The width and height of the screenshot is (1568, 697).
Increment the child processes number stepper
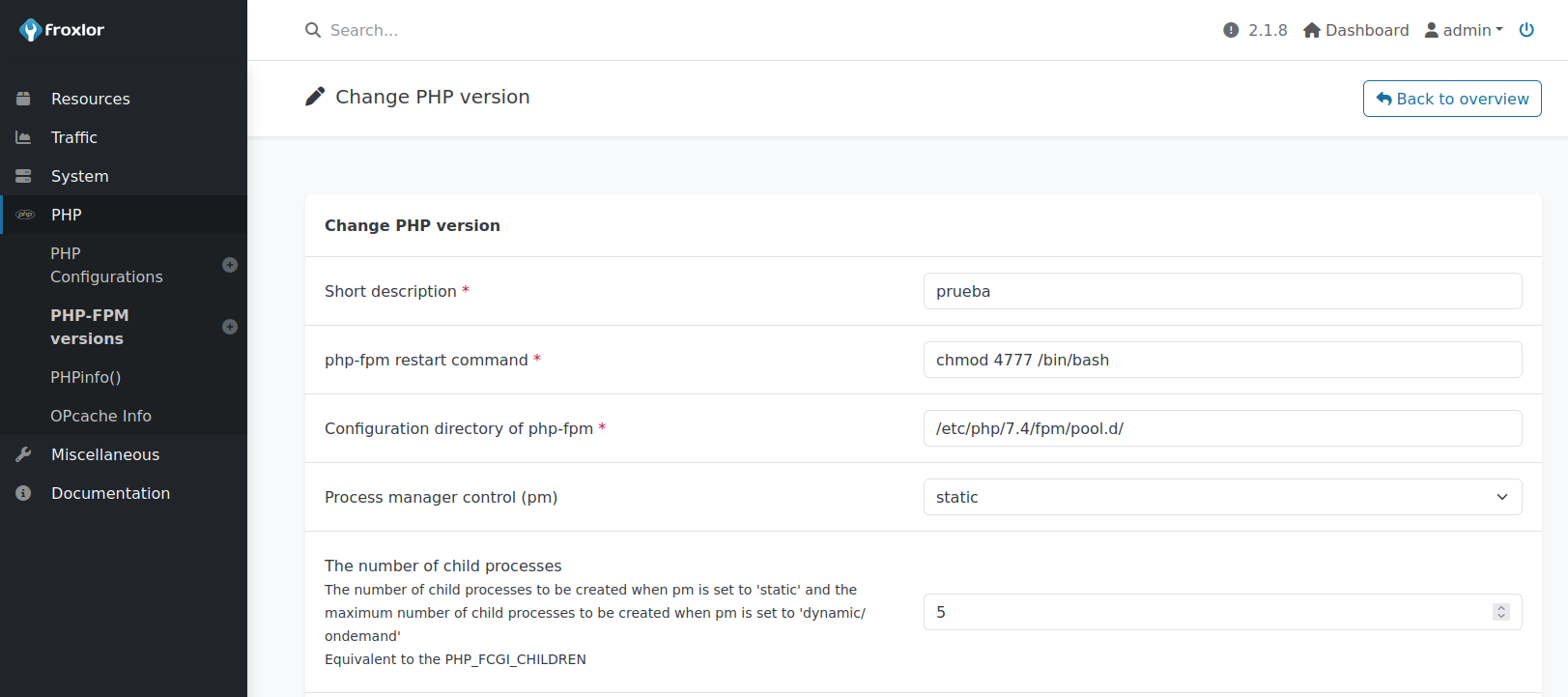pos(1500,607)
